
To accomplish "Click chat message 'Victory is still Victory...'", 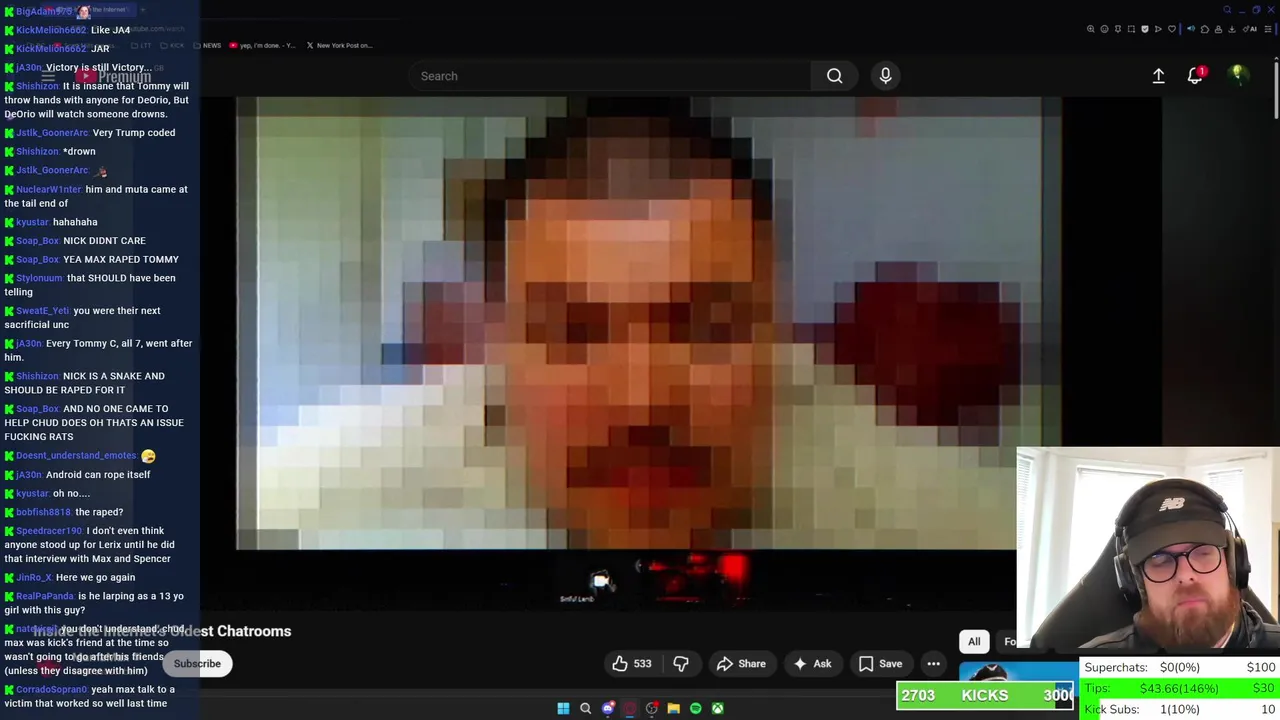I will point(98,68).
